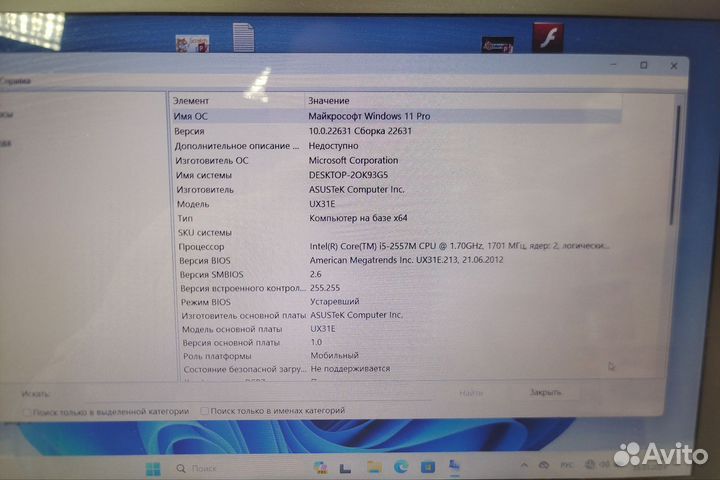Click the taskbar Поиск search box text
Viewport: 720px width, 480px height.
(x=204, y=469)
